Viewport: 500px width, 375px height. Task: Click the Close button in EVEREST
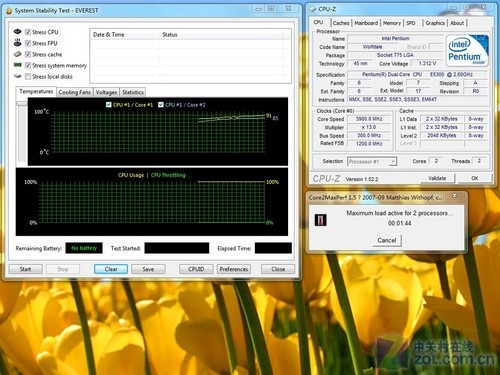click(x=278, y=269)
